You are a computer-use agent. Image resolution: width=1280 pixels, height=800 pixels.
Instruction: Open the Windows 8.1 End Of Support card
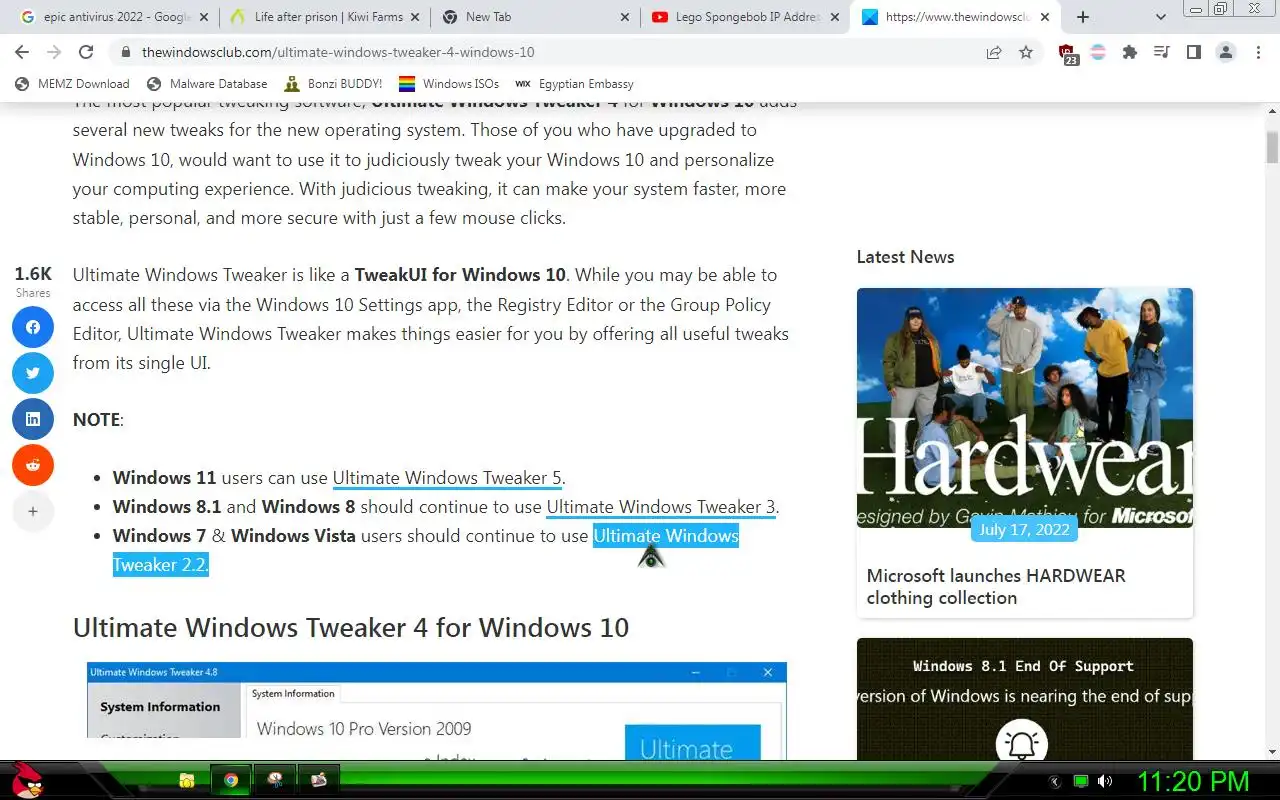tap(1025, 698)
